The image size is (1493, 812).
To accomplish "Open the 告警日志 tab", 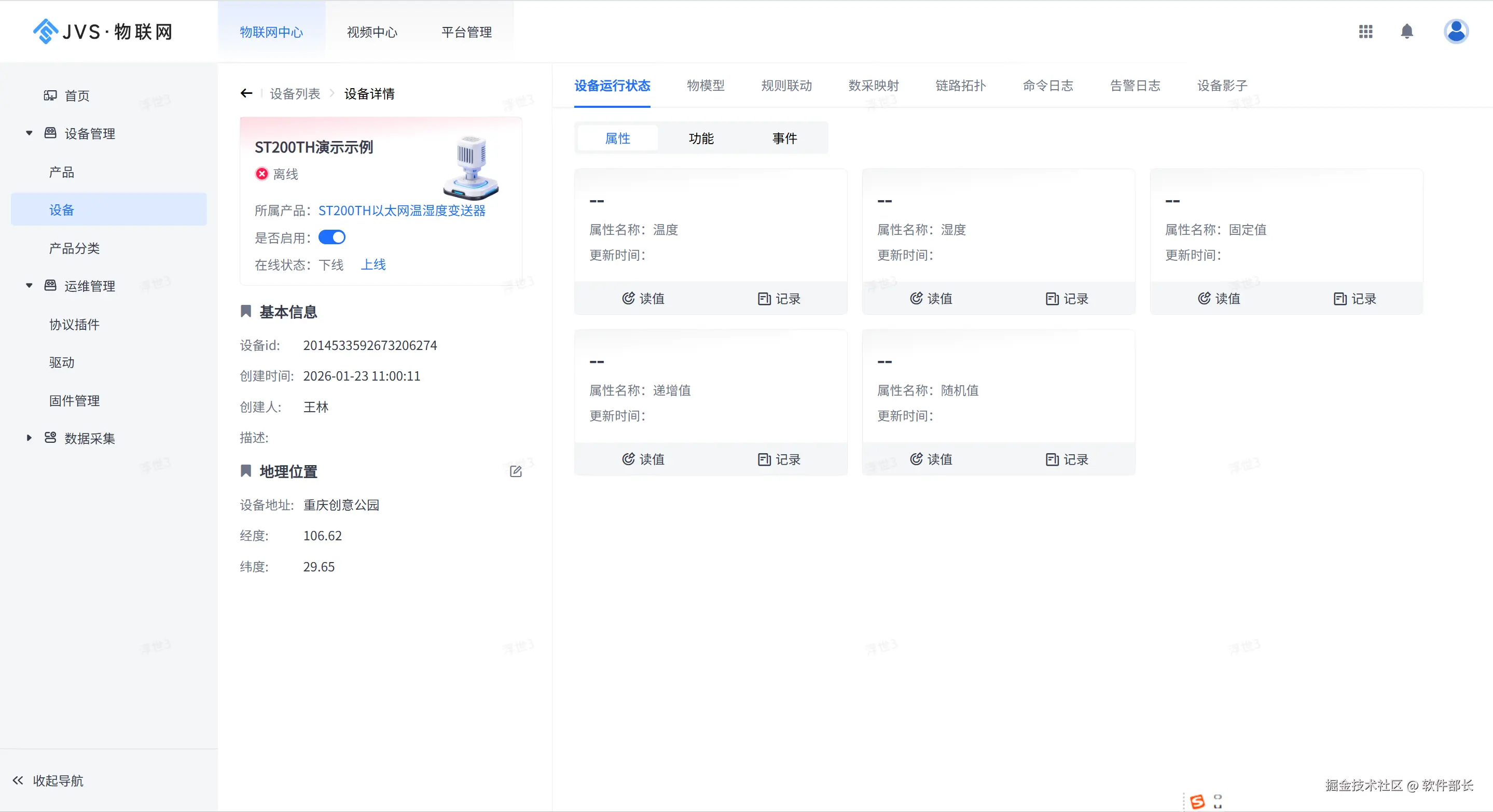I will 1135,86.
